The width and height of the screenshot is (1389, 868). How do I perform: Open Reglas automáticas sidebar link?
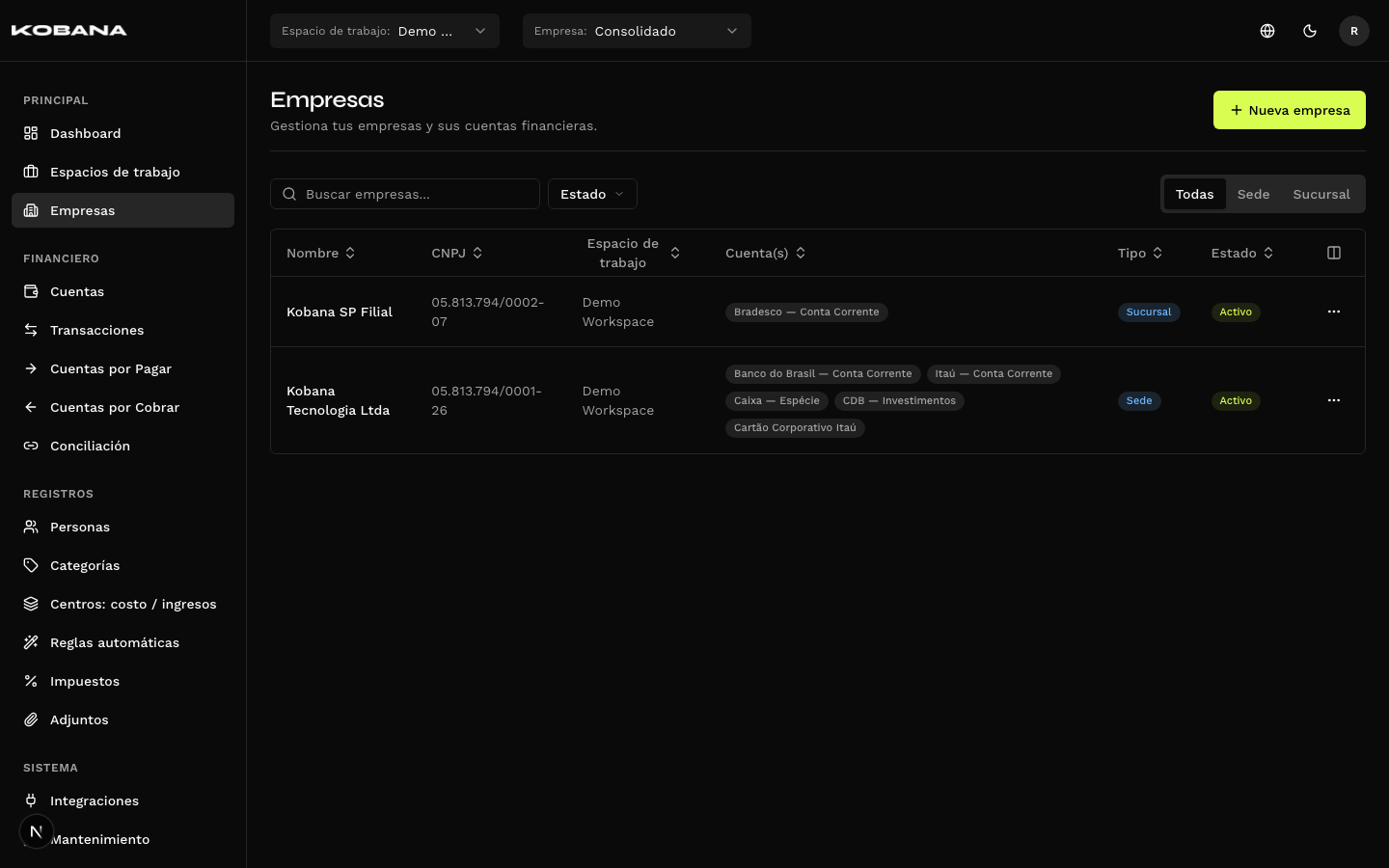123,642
